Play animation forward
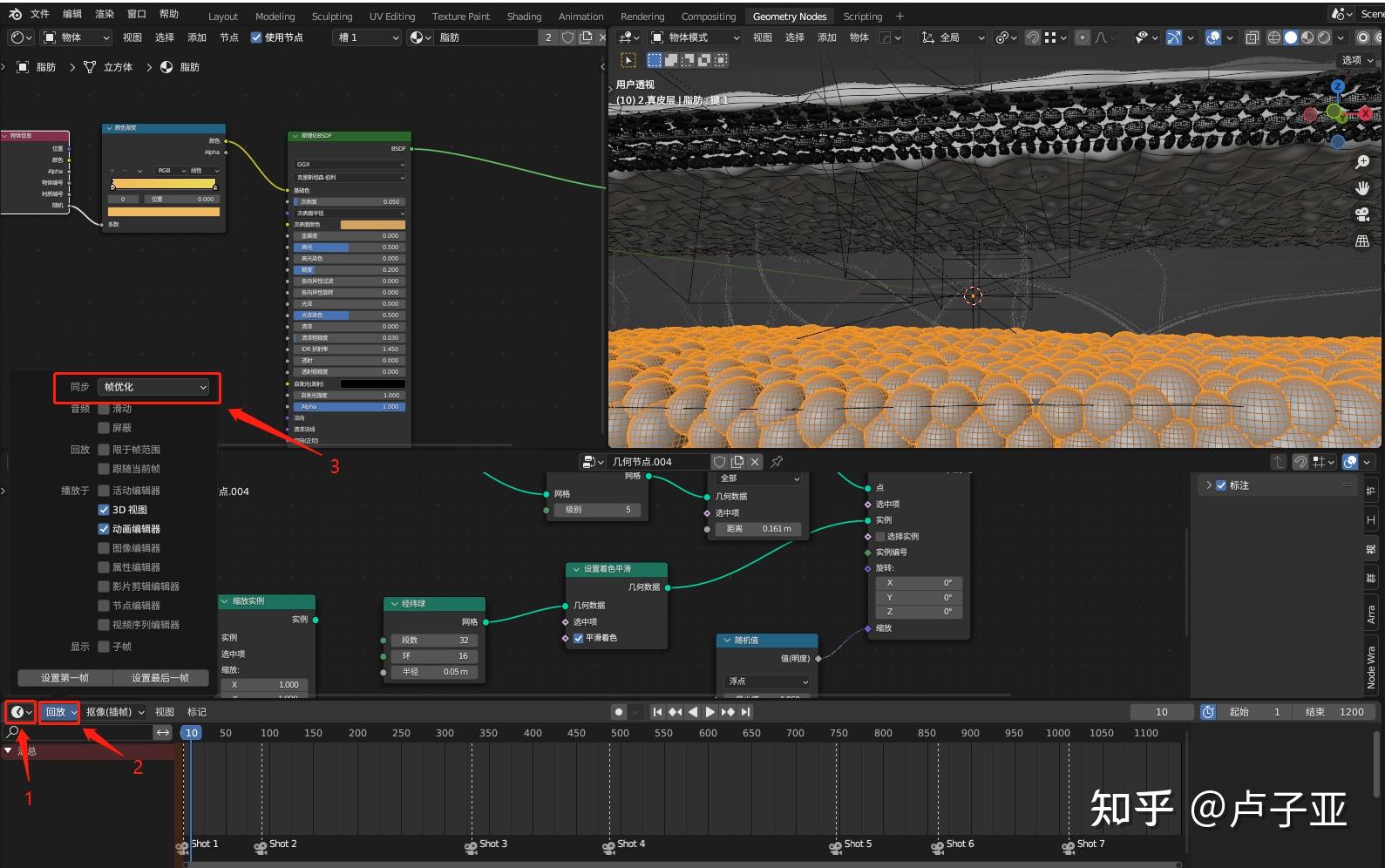Viewport: 1385px width, 868px height. coord(709,712)
